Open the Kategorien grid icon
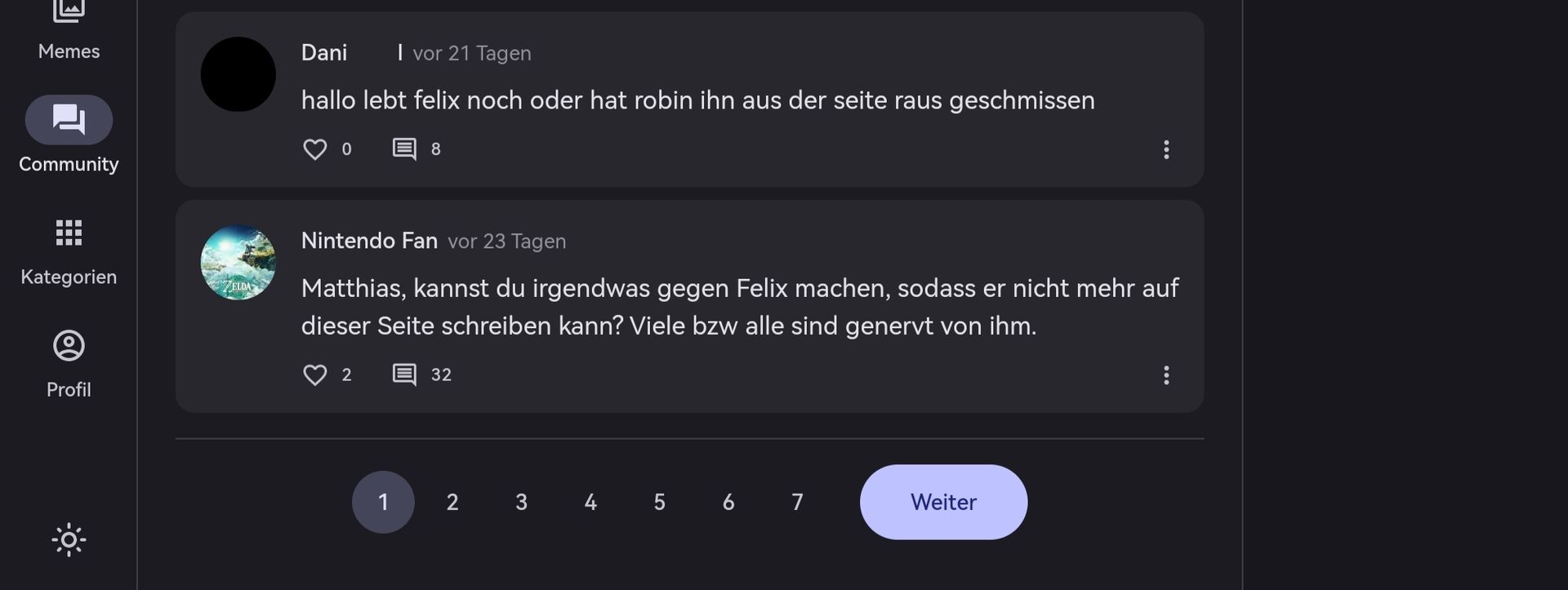1568x590 pixels. pyautogui.click(x=69, y=233)
